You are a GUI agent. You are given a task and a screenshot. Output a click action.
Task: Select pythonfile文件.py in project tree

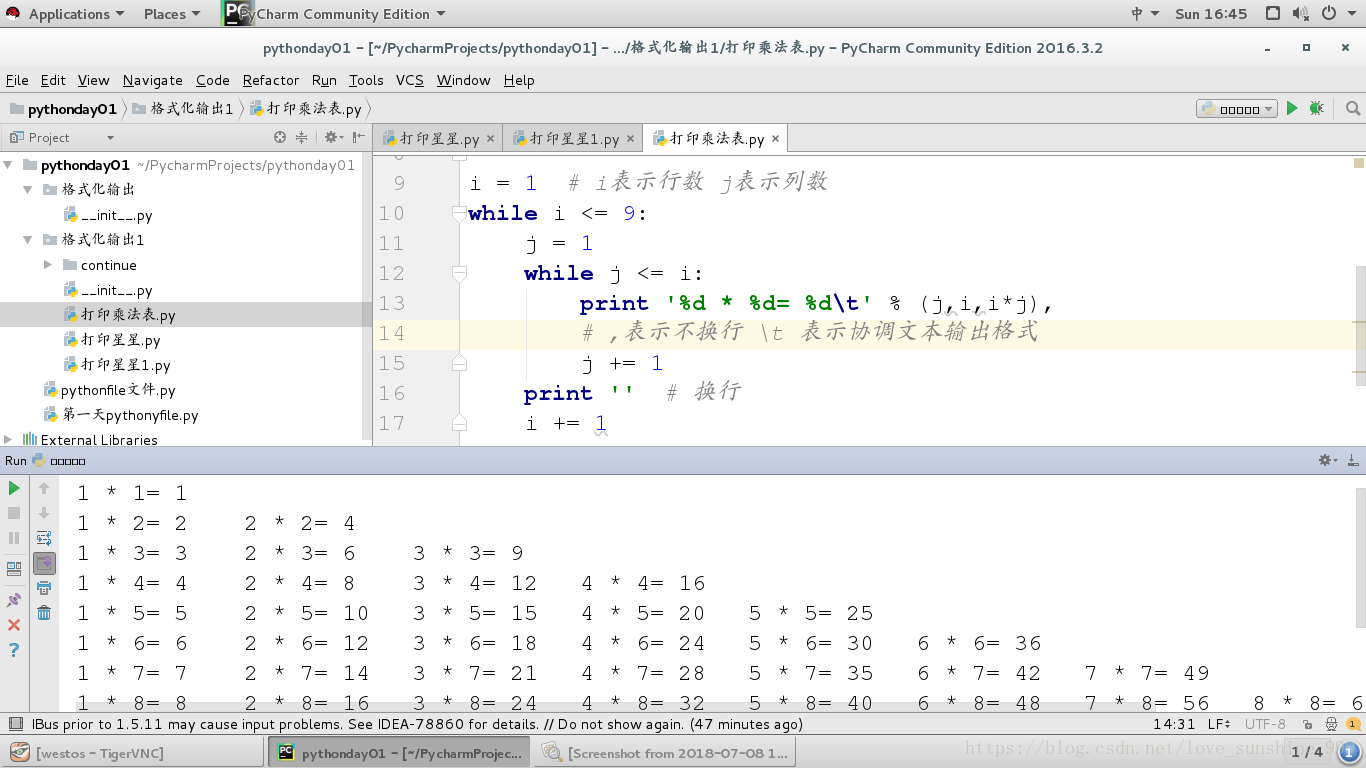pyautogui.click(x=118, y=390)
